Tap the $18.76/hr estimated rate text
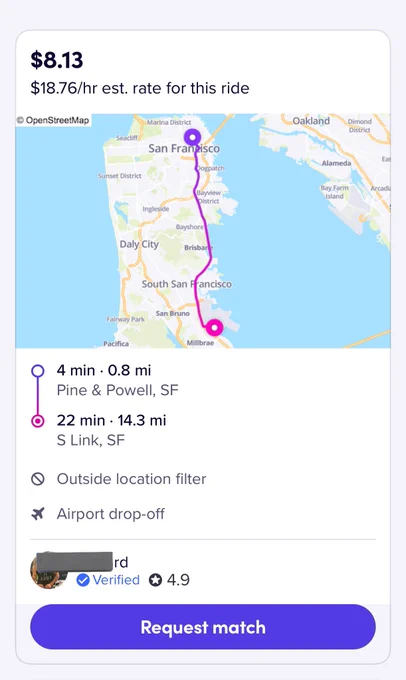Screen dimensions: 406x680 tap(140, 88)
